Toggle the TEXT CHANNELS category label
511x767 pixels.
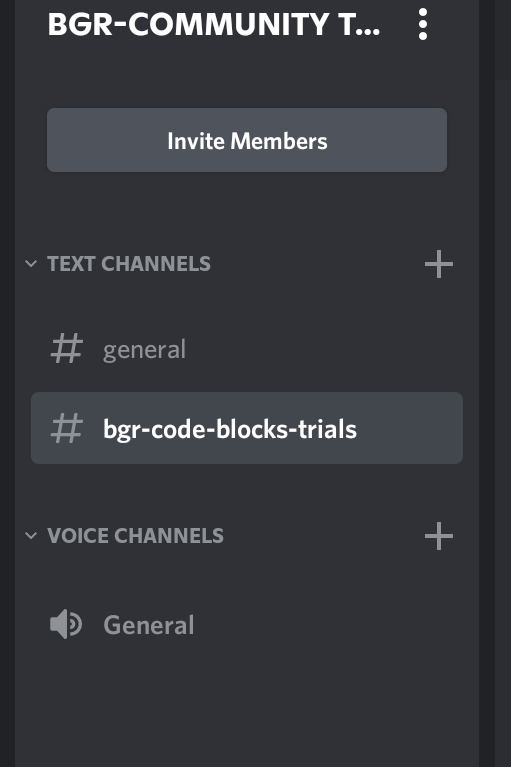129,264
